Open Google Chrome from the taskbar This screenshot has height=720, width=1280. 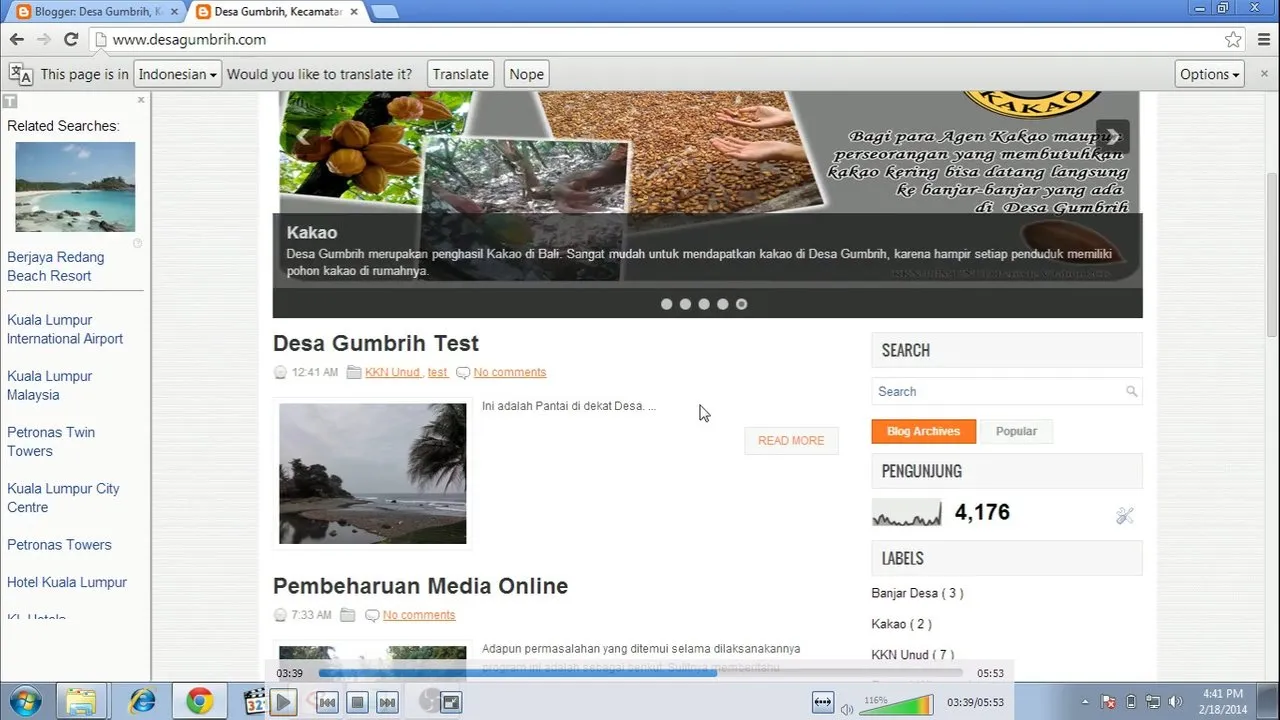point(199,702)
